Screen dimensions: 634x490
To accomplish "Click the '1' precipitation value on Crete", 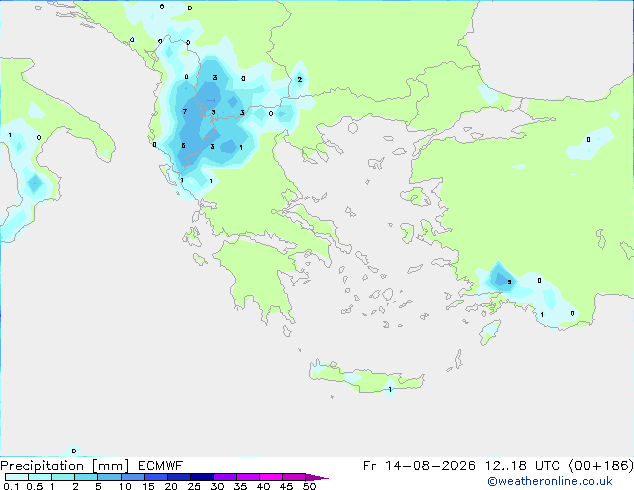I will pos(390,390).
